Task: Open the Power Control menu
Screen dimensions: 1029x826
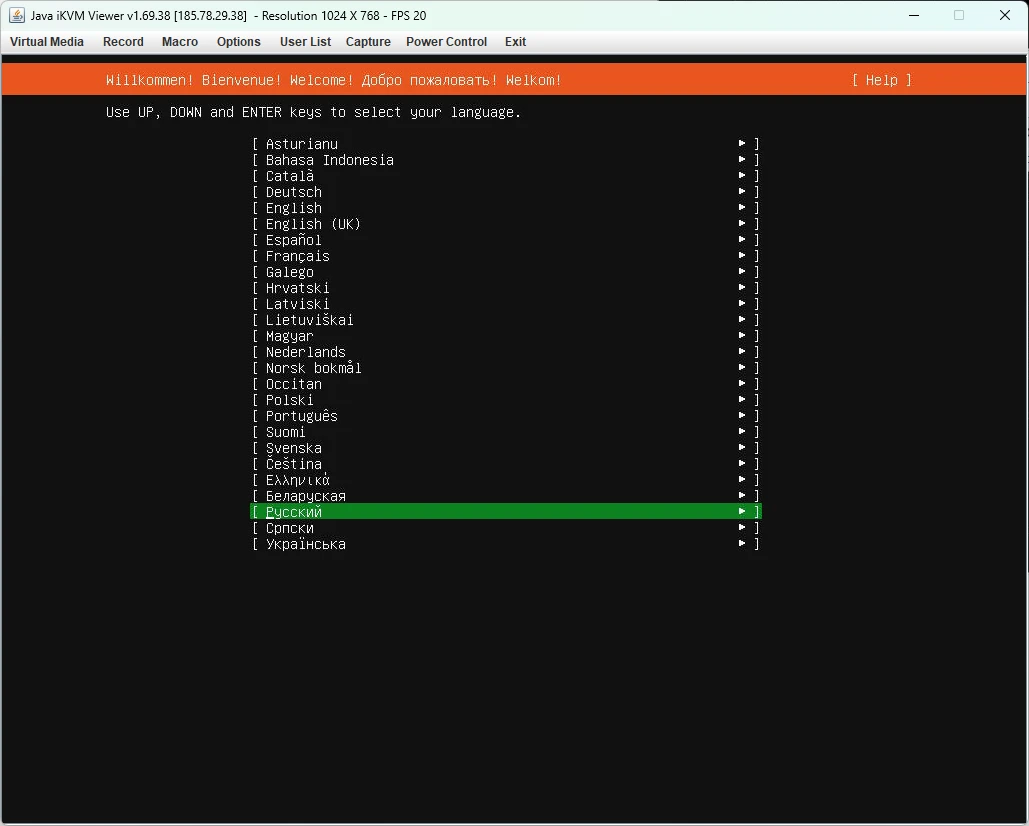Action: pyautogui.click(x=446, y=42)
